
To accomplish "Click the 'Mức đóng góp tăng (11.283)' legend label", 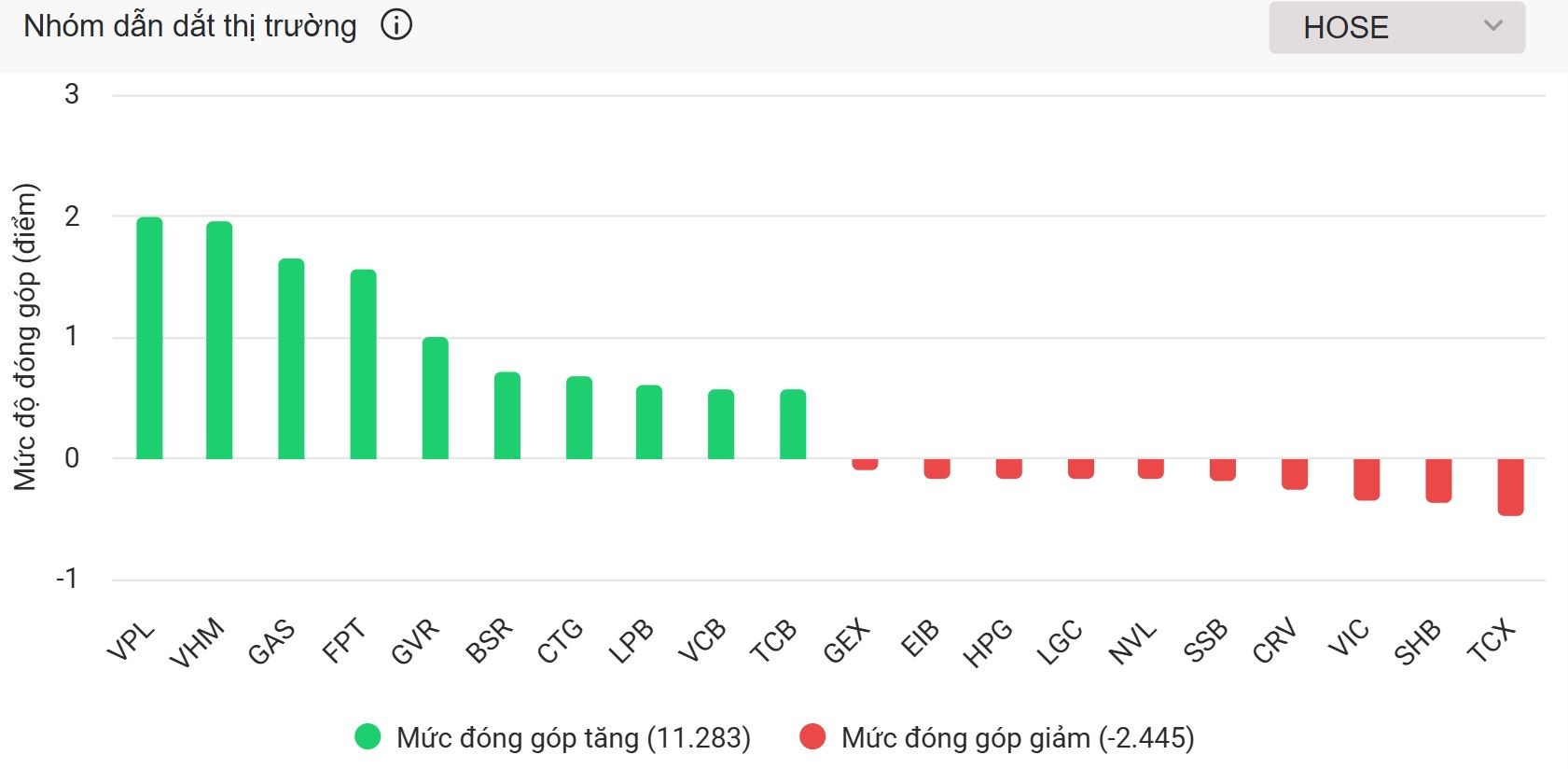I will (x=573, y=737).
